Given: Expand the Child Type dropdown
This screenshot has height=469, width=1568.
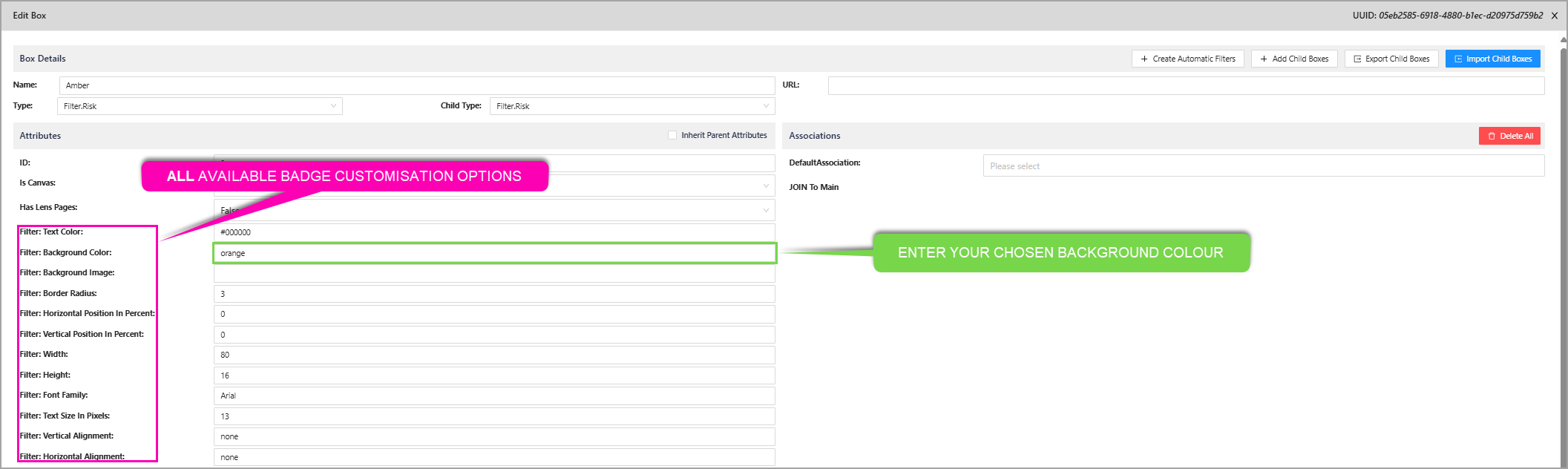Looking at the screenshot, I should pyautogui.click(x=632, y=106).
